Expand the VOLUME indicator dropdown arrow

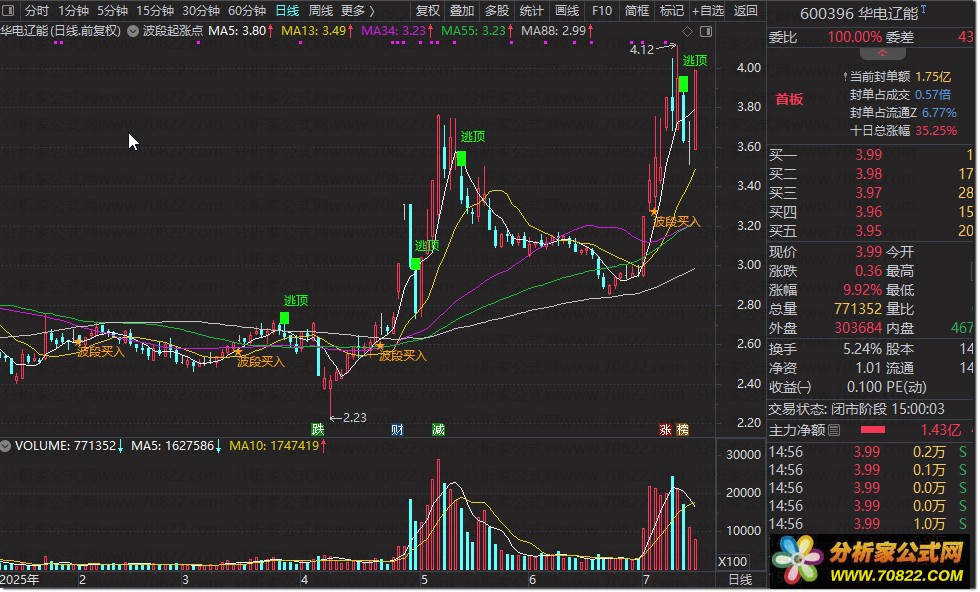pos(6,446)
